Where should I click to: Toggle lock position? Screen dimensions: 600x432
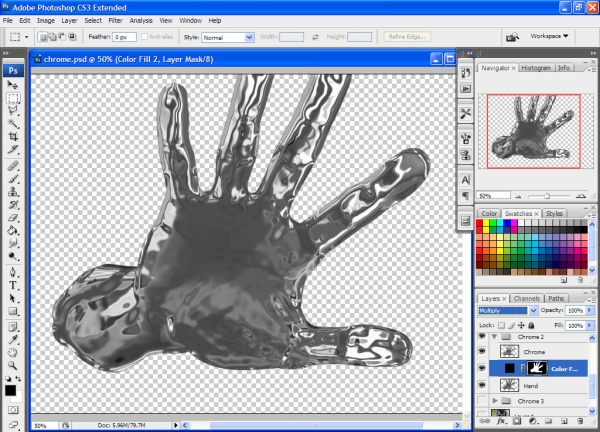(521, 326)
